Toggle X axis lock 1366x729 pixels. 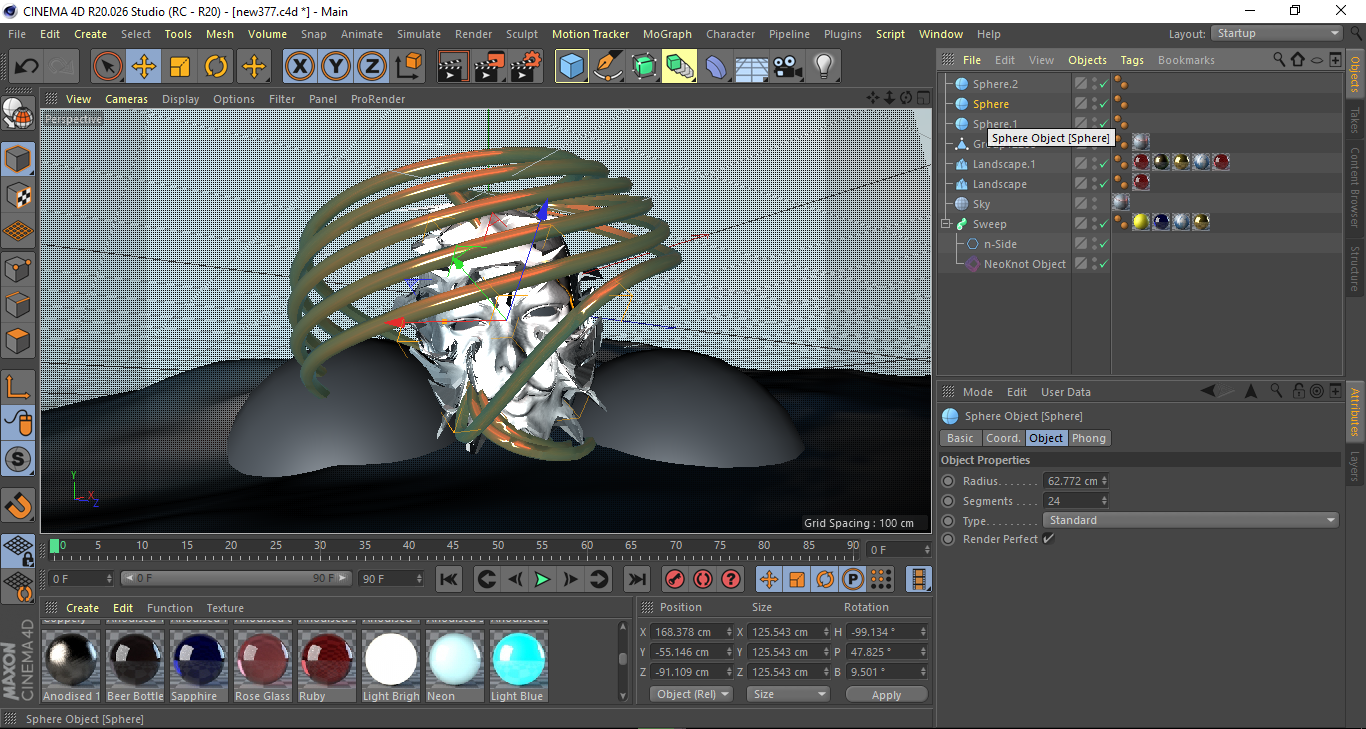(x=299, y=67)
